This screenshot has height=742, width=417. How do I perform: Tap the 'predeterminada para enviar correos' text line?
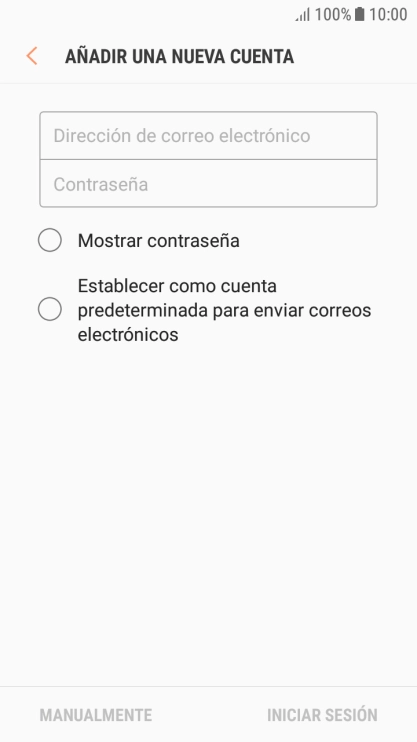(x=224, y=310)
